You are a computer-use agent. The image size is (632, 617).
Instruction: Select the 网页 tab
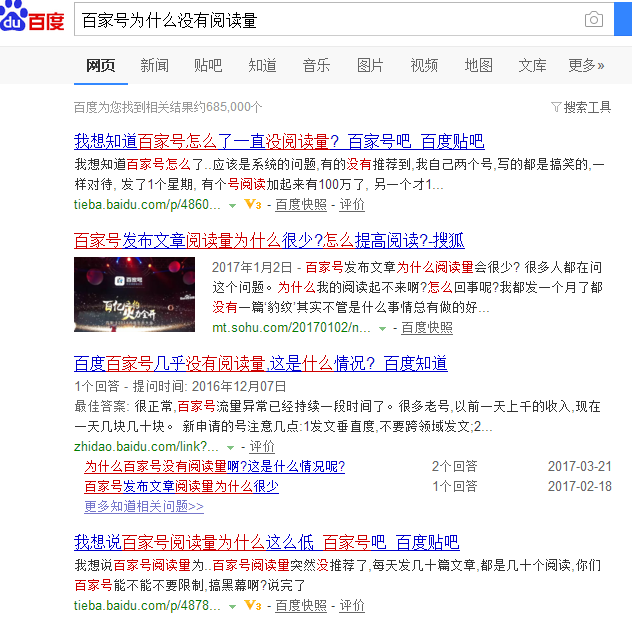[101, 65]
